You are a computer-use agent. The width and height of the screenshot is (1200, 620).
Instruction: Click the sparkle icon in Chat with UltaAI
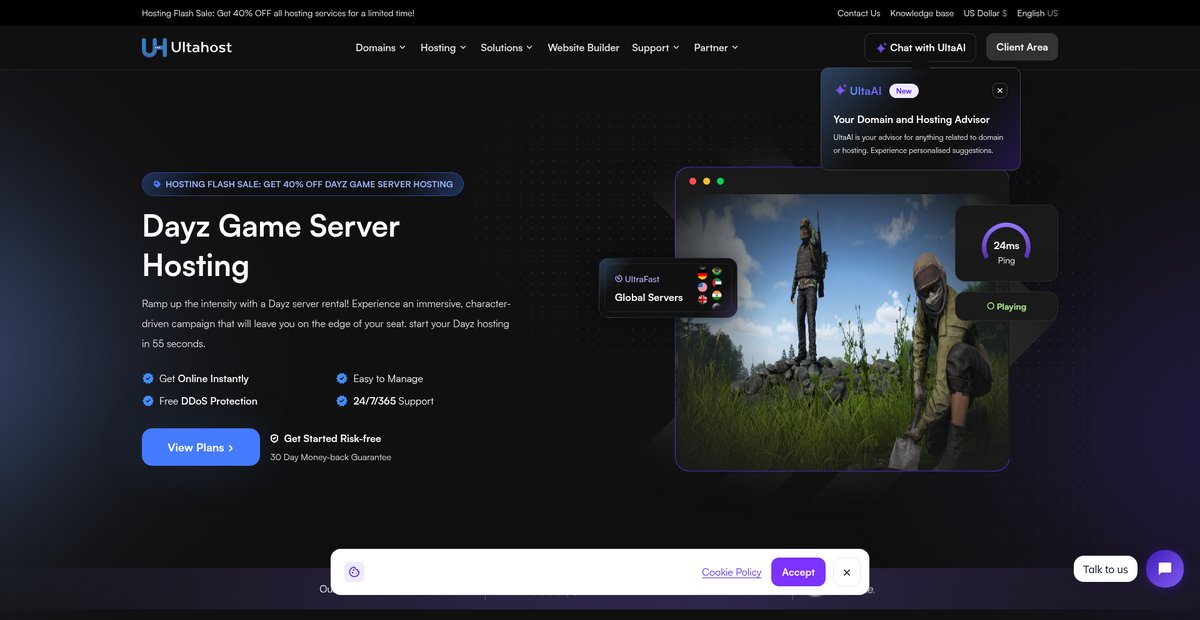point(881,48)
